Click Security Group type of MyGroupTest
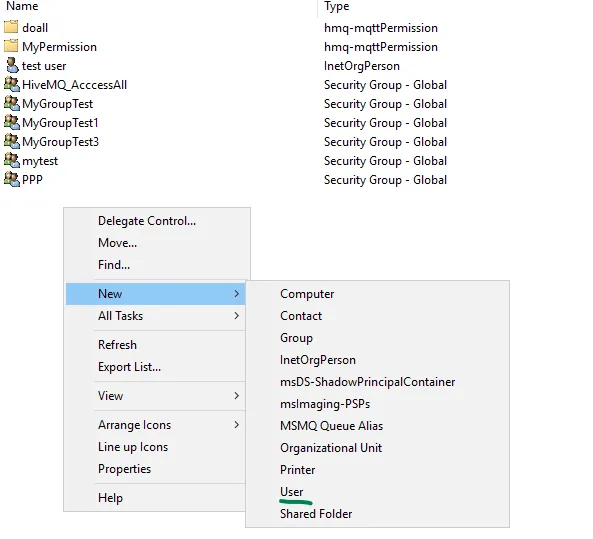This screenshot has width=593, height=539. (385, 104)
